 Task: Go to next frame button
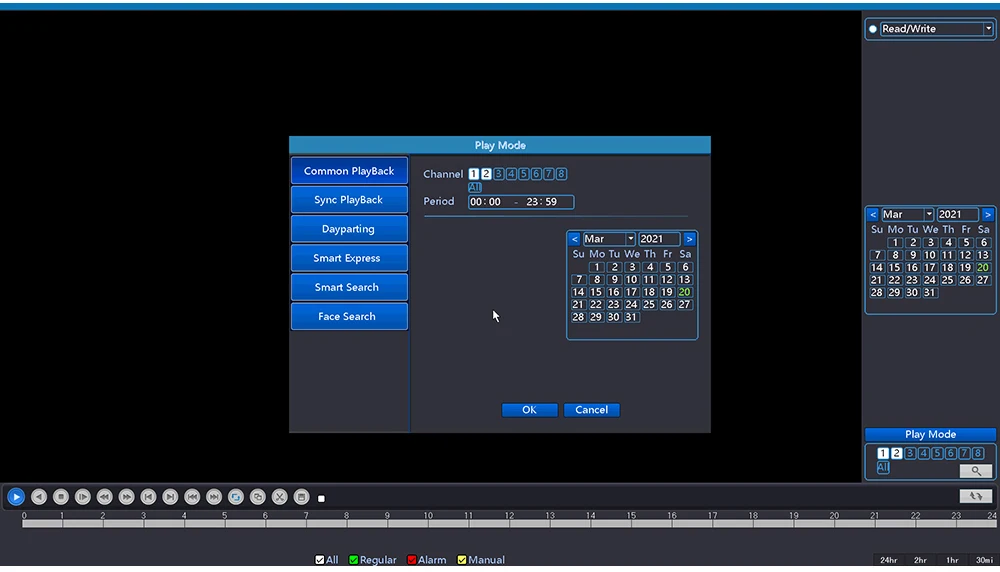coord(170,497)
